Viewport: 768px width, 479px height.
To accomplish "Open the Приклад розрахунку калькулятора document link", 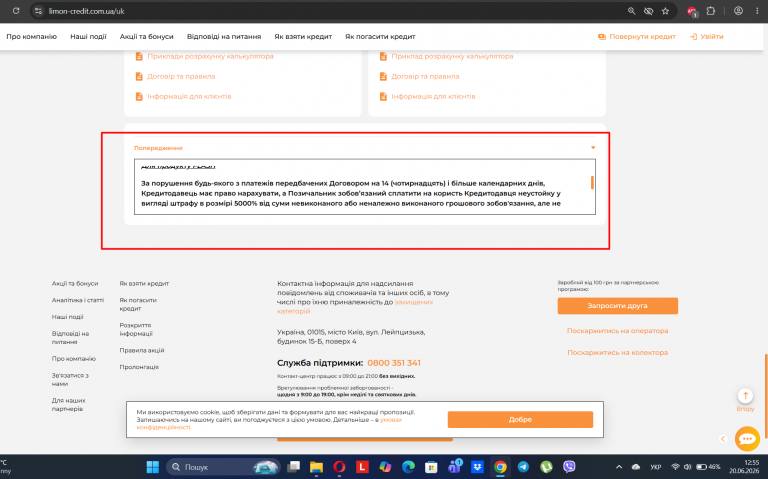I will [x=452, y=56].
